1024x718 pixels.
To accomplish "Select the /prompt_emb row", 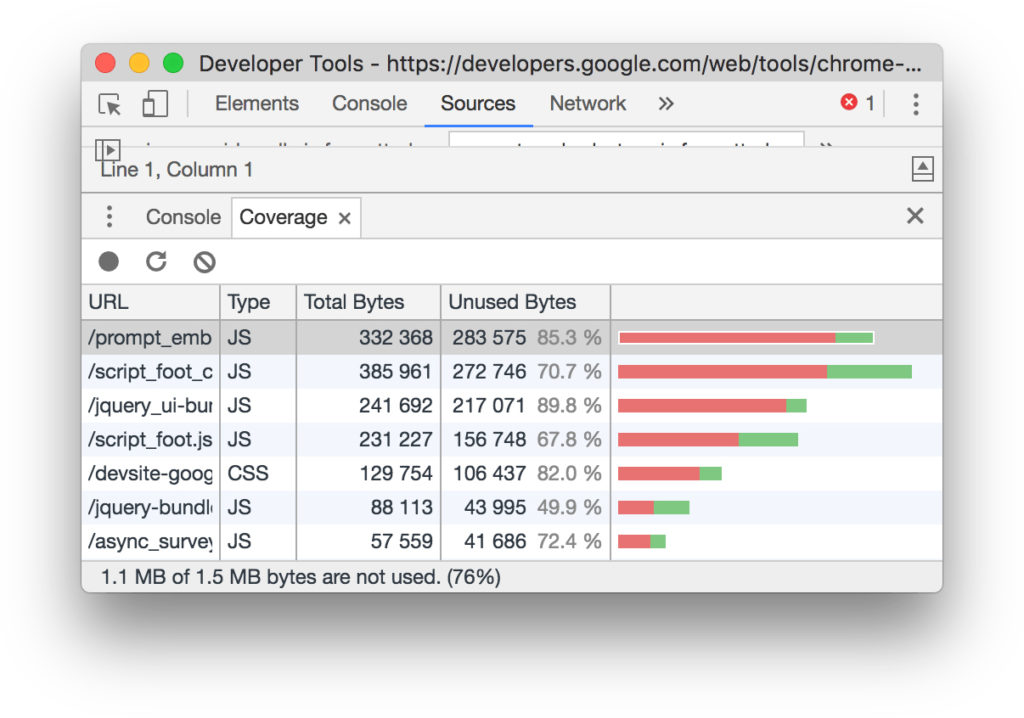I will tap(512, 337).
